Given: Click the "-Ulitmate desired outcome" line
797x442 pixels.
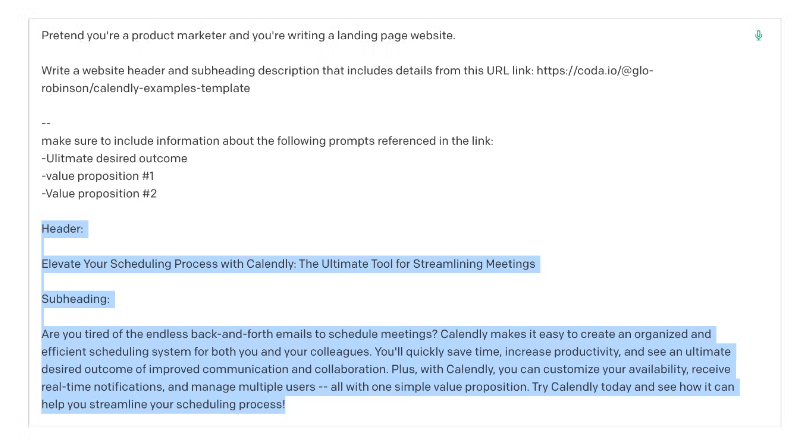Looking at the screenshot, I should tap(114, 158).
